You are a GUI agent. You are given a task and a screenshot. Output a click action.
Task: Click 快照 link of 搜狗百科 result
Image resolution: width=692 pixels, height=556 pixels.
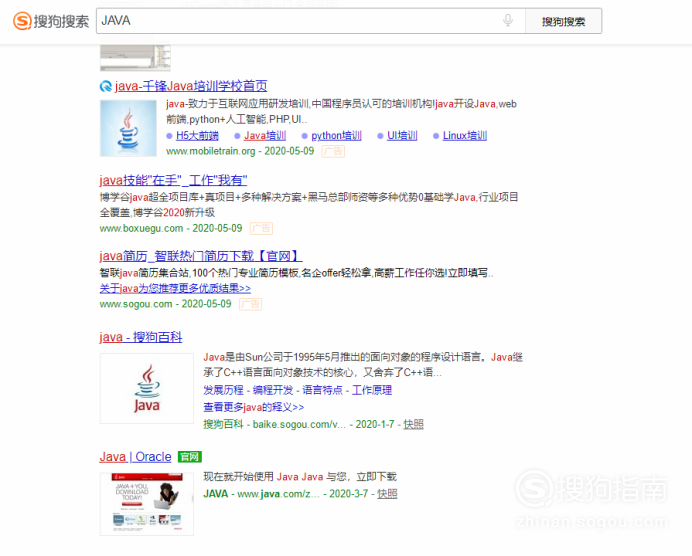414,425
